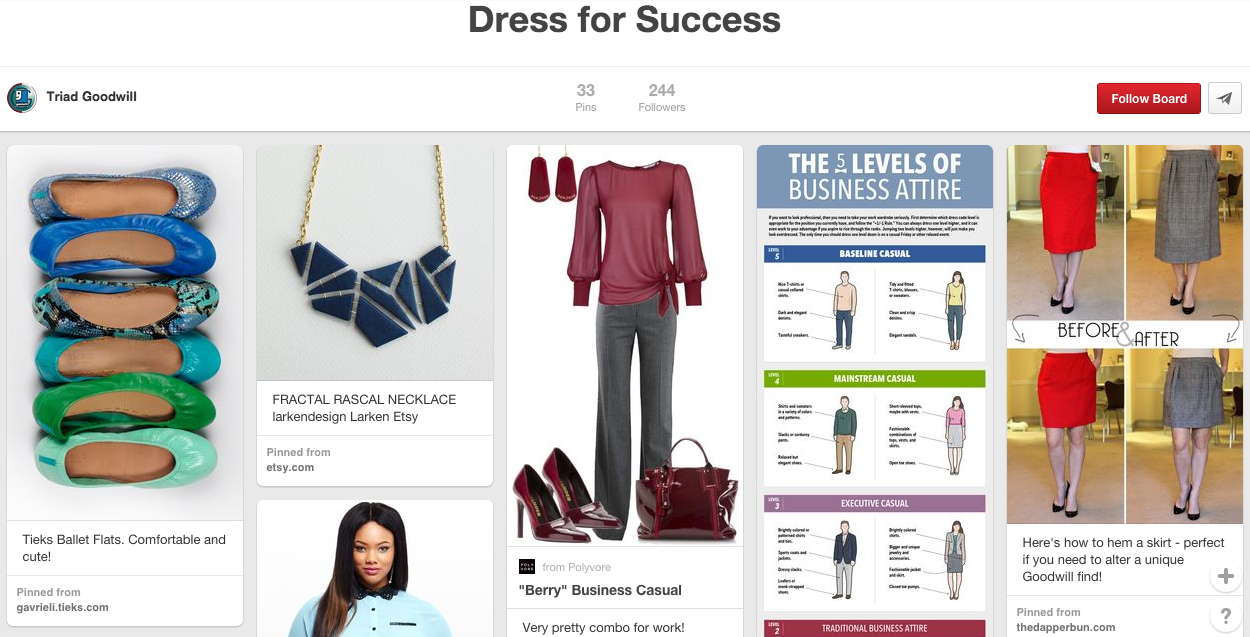Click the Polyvore logo icon
1250x637 pixels.
(527, 567)
